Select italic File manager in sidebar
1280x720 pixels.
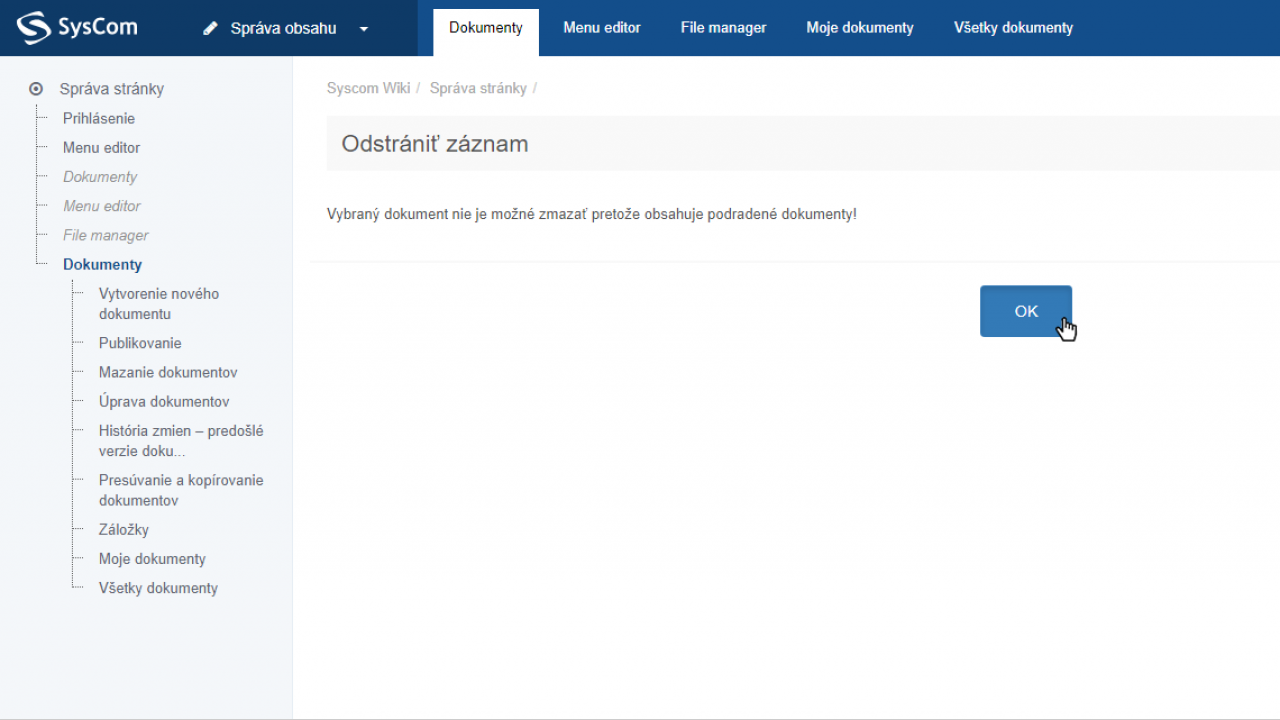(106, 235)
